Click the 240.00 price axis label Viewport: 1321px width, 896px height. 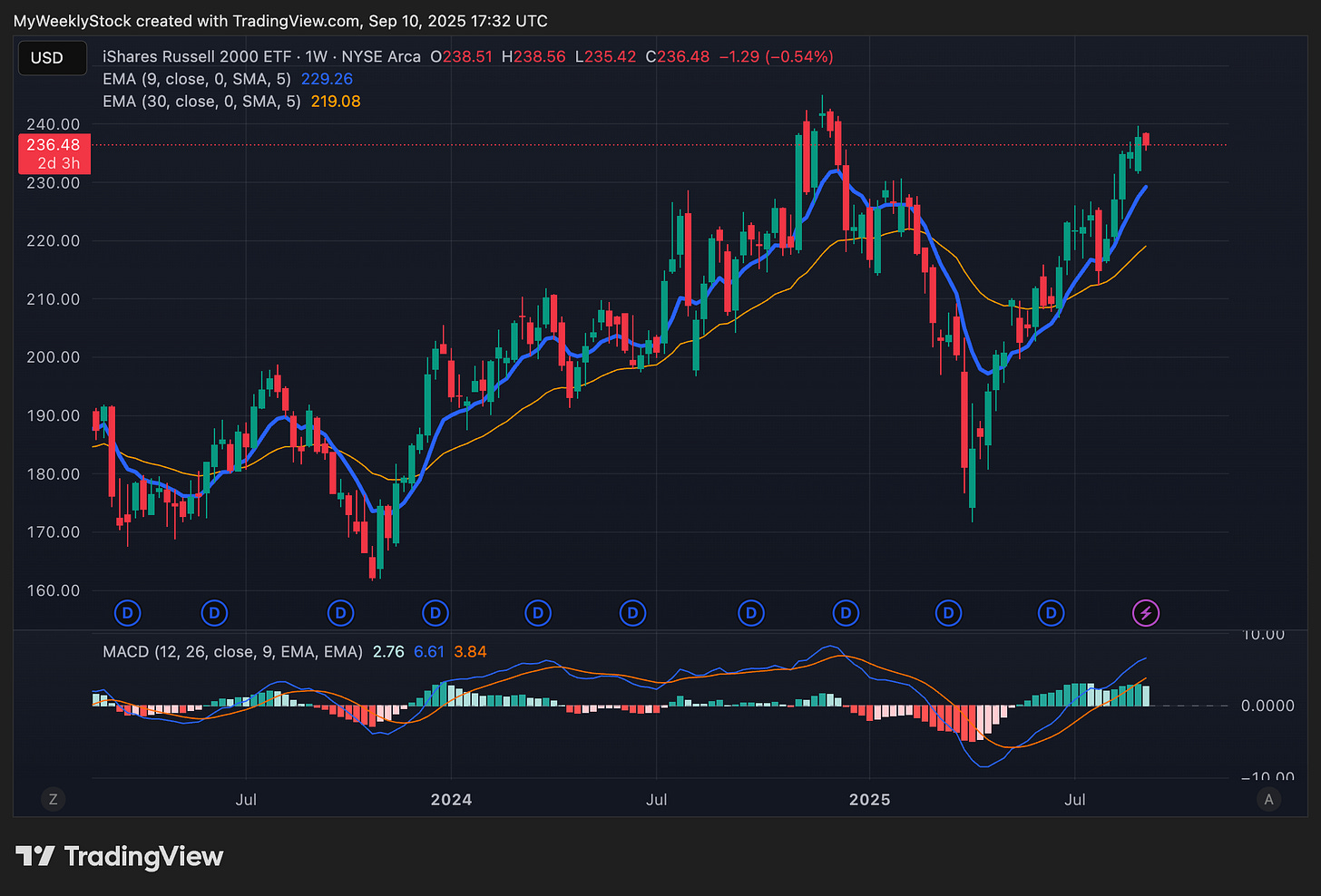point(54,124)
